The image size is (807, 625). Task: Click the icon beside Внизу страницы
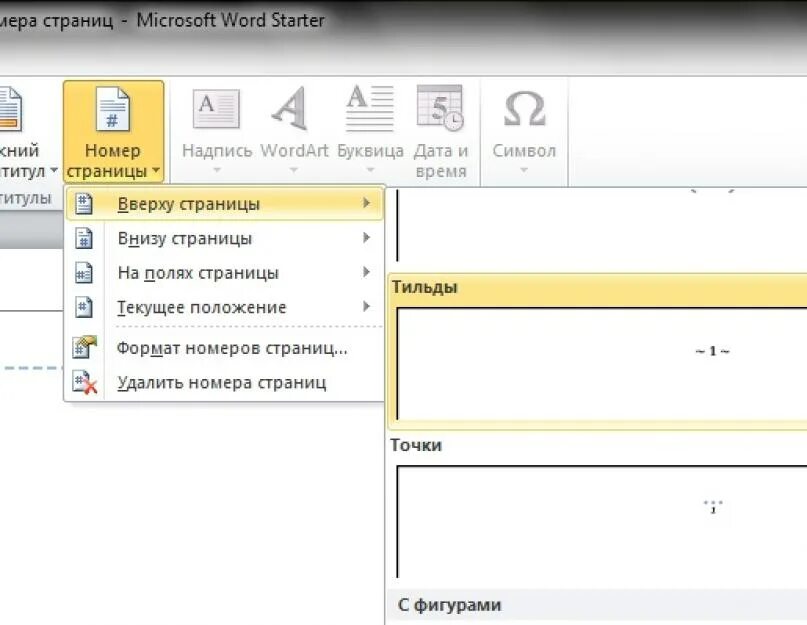click(x=84, y=238)
